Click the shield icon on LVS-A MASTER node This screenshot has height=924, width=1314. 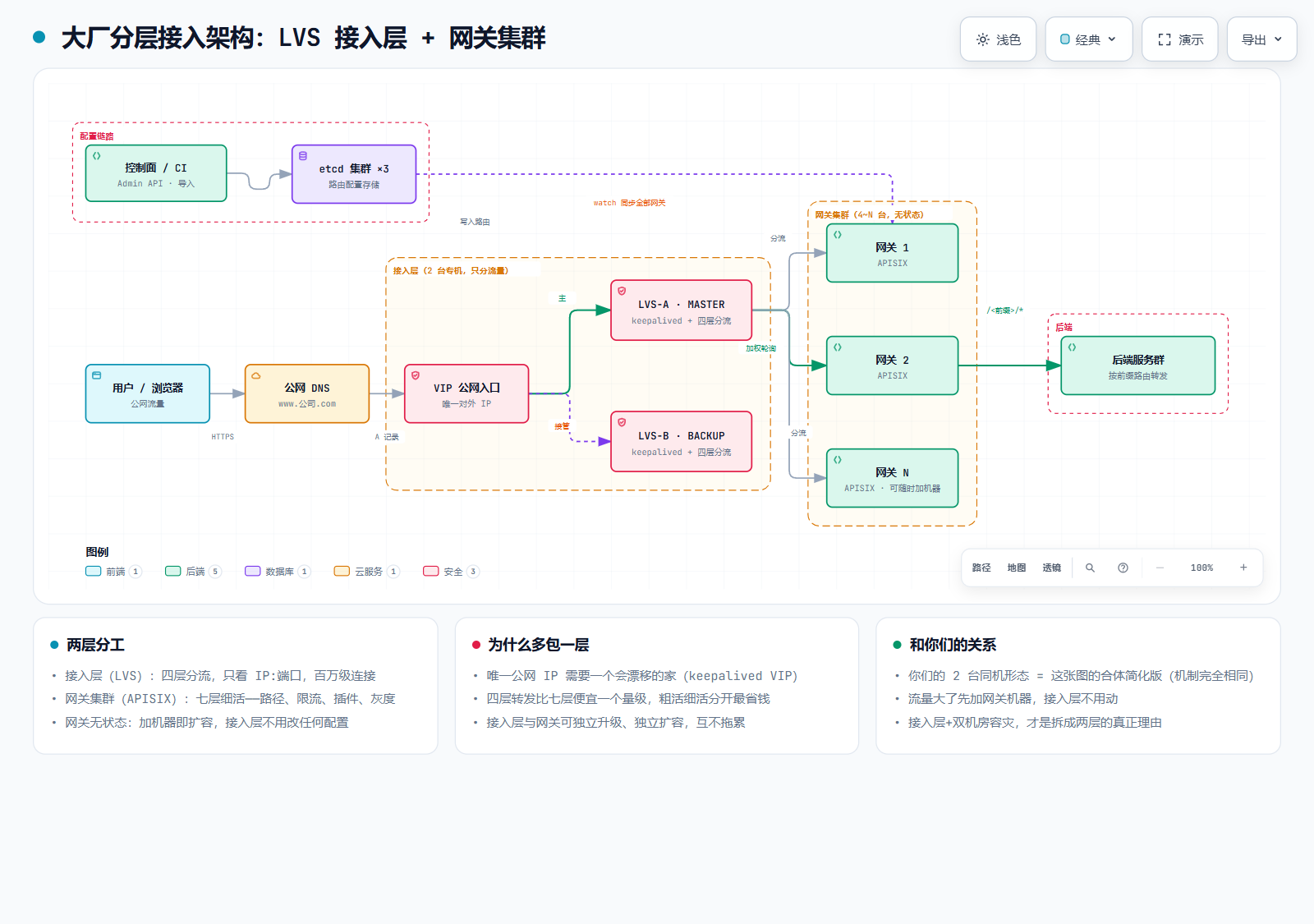click(x=622, y=291)
